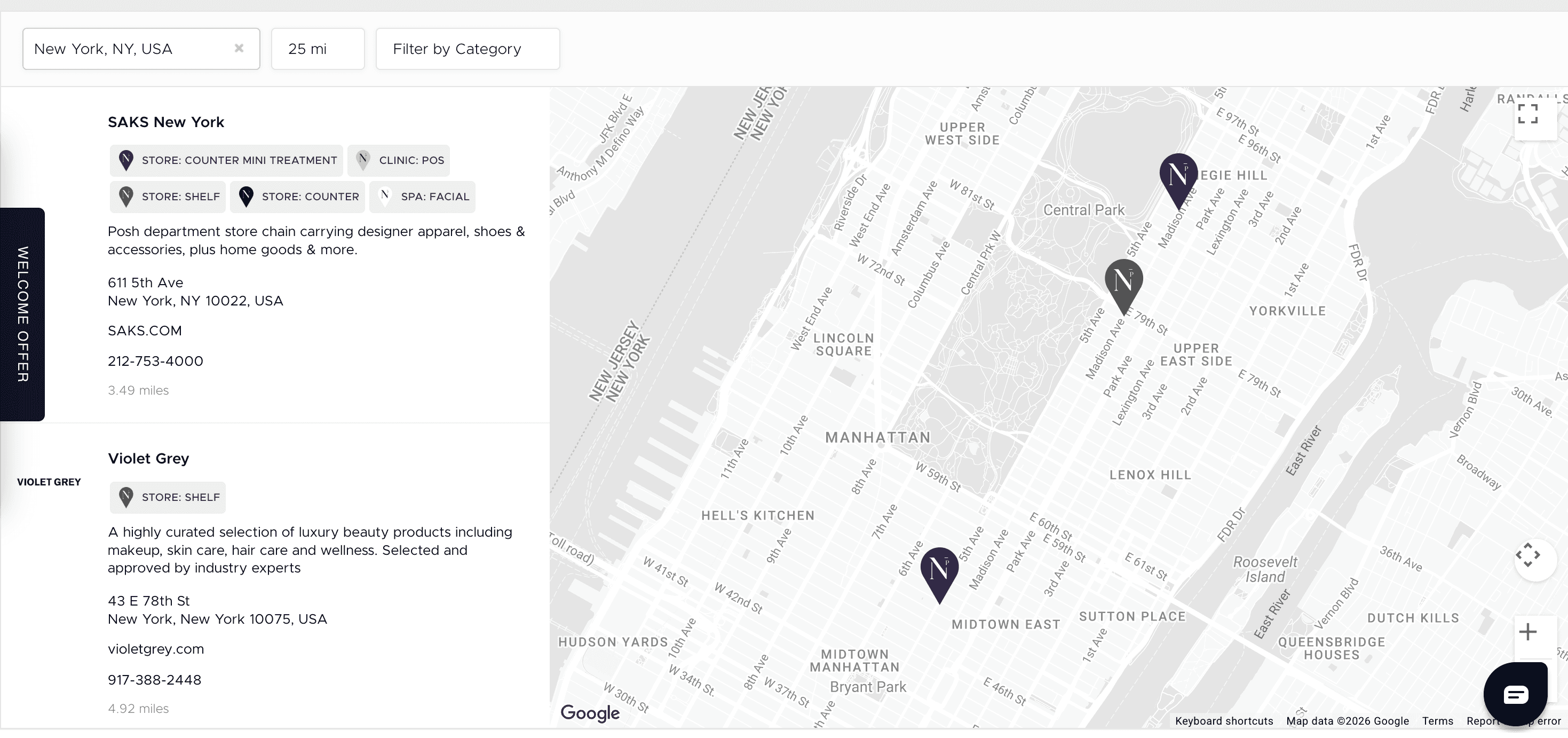The width and height of the screenshot is (1568, 738).
Task: Open the chat widget bubble
Action: [x=1515, y=694]
